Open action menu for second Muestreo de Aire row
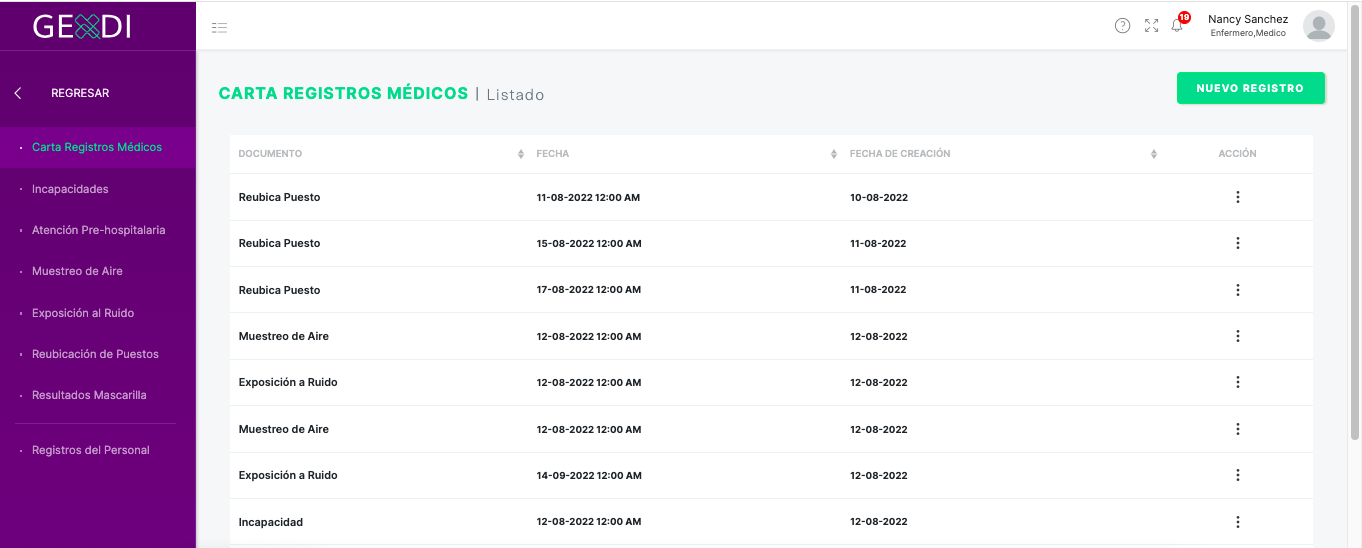Image resolution: width=1362 pixels, height=548 pixels. click(1237, 429)
